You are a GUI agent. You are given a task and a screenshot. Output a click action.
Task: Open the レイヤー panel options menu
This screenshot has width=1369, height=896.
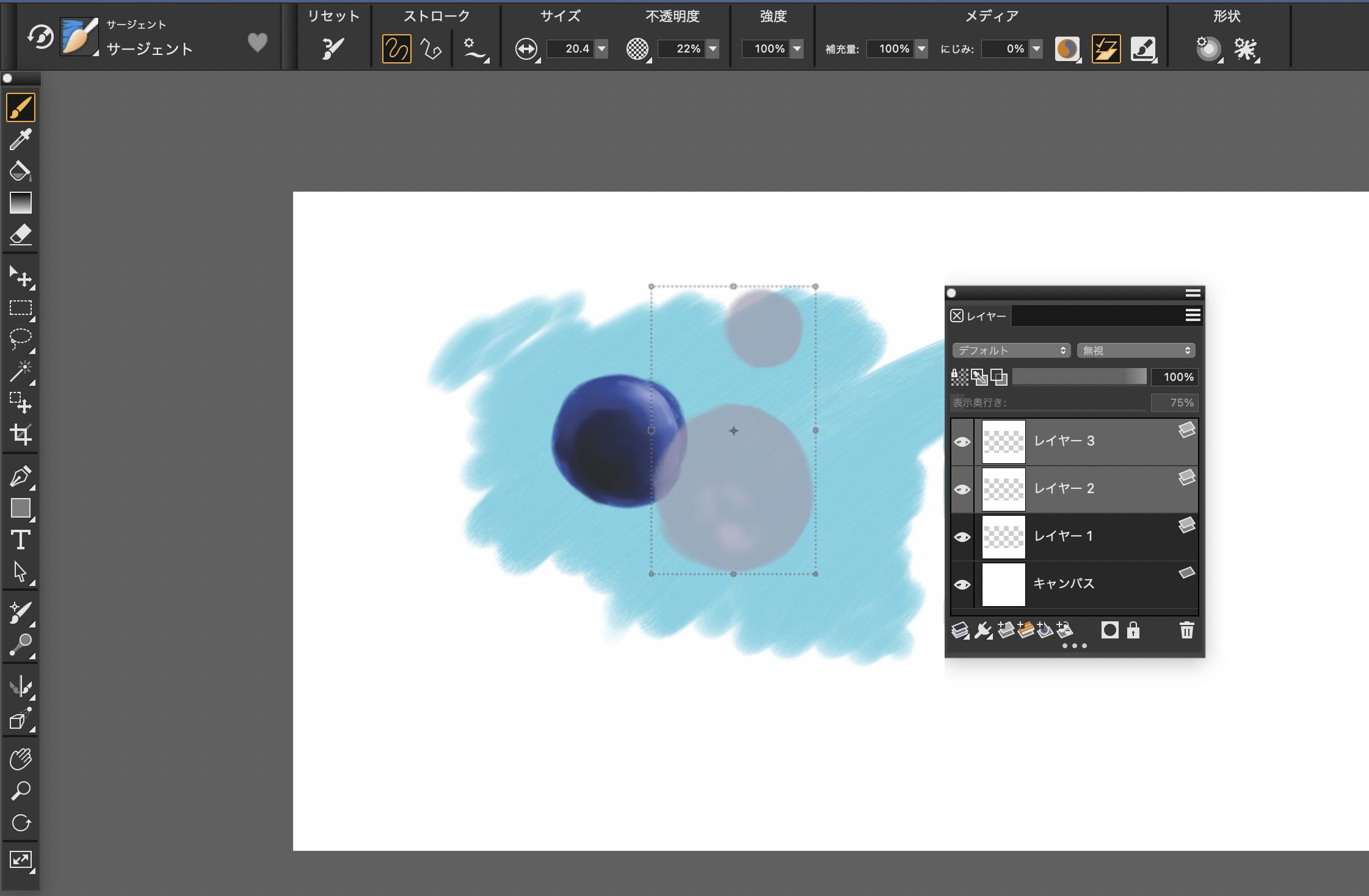[x=1193, y=315]
